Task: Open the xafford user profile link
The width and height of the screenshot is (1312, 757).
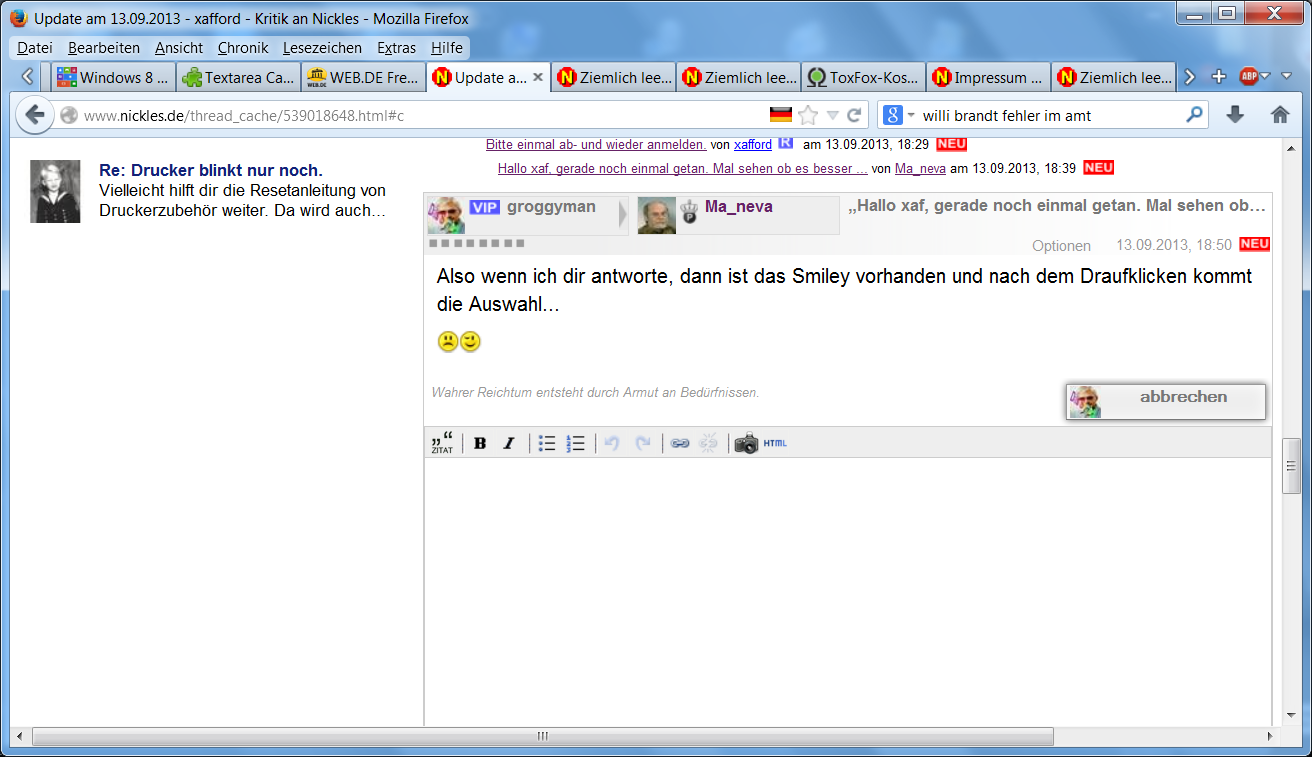Action: coord(752,145)
